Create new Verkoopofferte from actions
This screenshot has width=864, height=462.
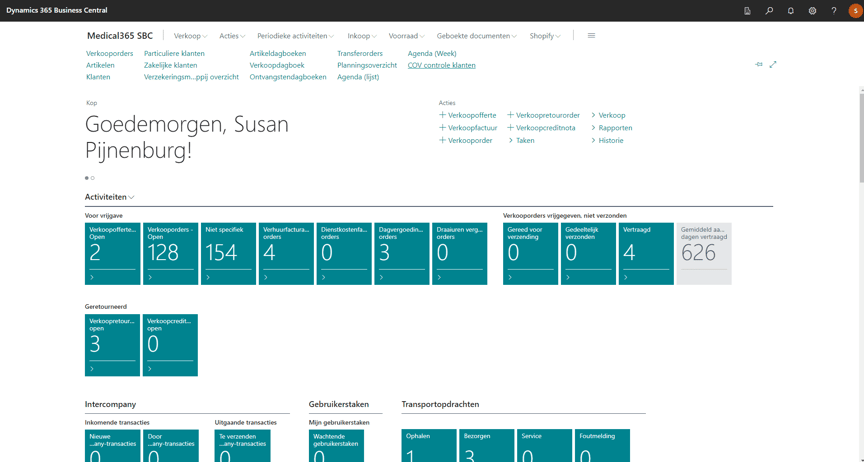point(468,115)
